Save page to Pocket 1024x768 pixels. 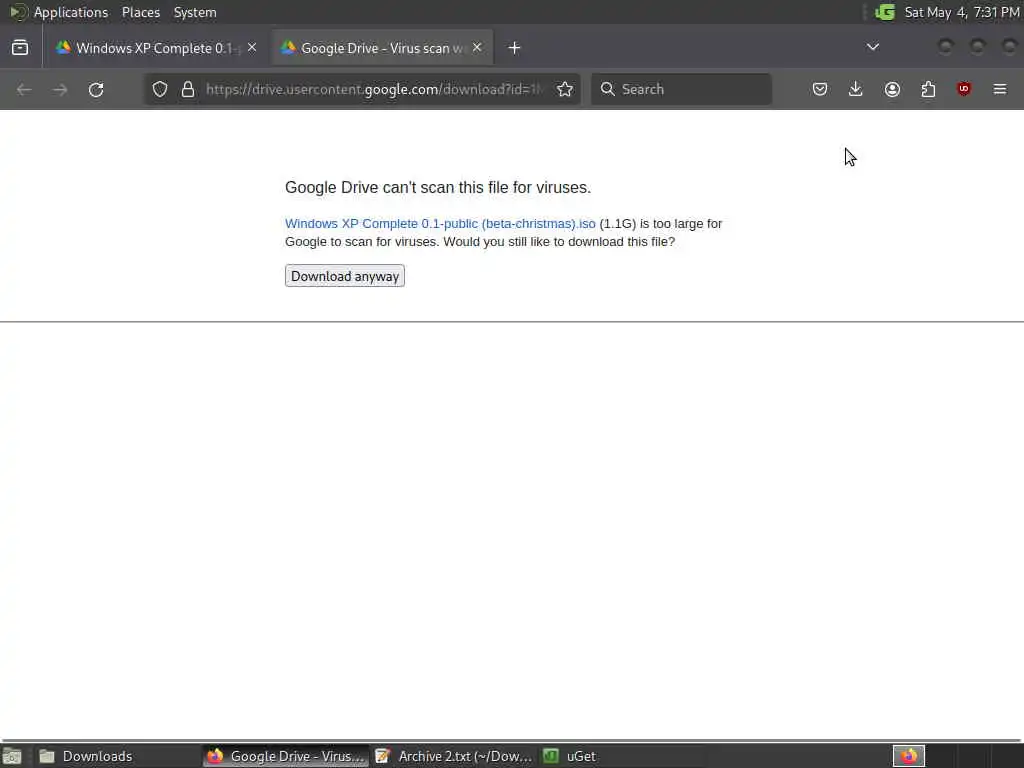click(820, 89)
